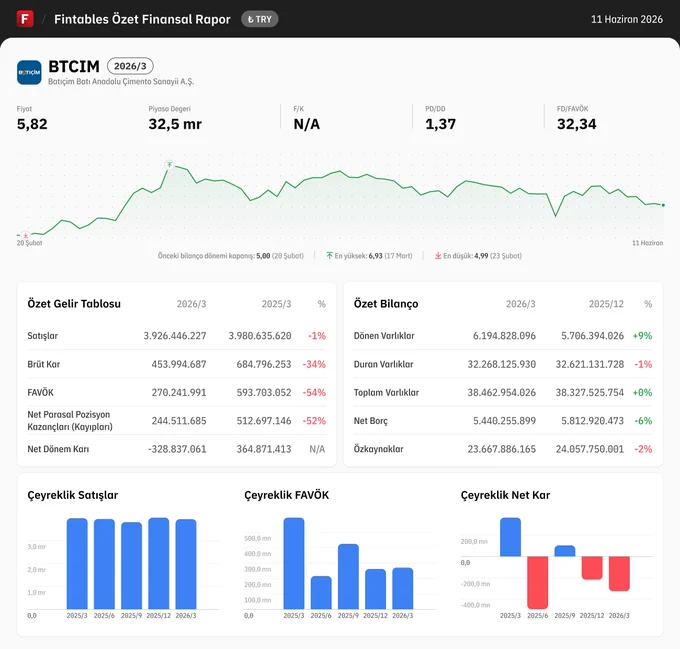The image size is (680, 649).
Task: Click the Brüt Kar value 453.994.687
Action: click(x=179, y=364)
